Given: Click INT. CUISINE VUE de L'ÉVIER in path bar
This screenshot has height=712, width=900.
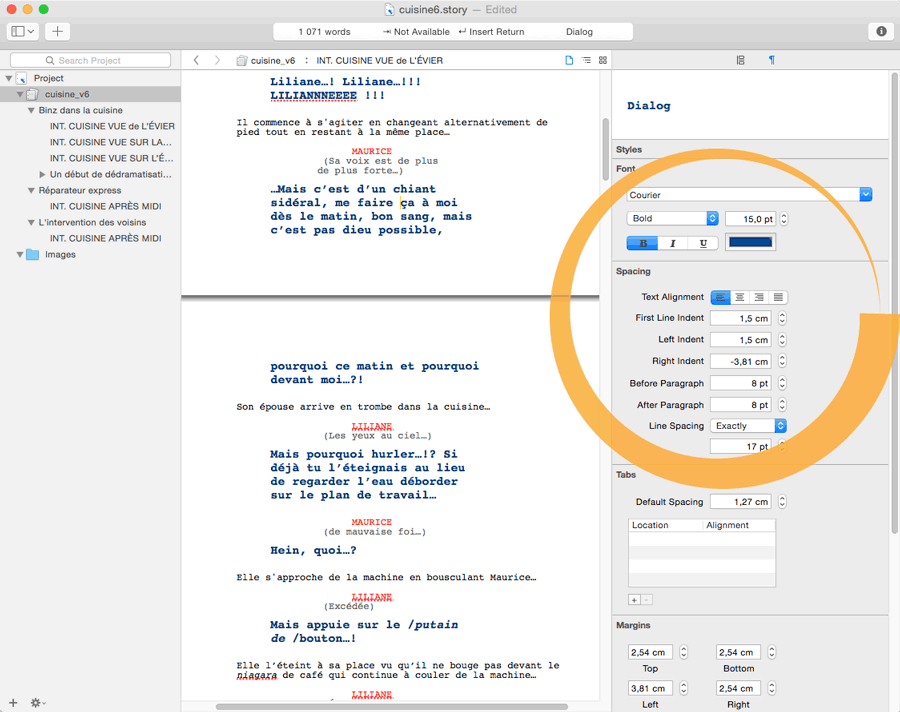Looking at the screenshot, I should pyautogui.click(x=379, y=60).
